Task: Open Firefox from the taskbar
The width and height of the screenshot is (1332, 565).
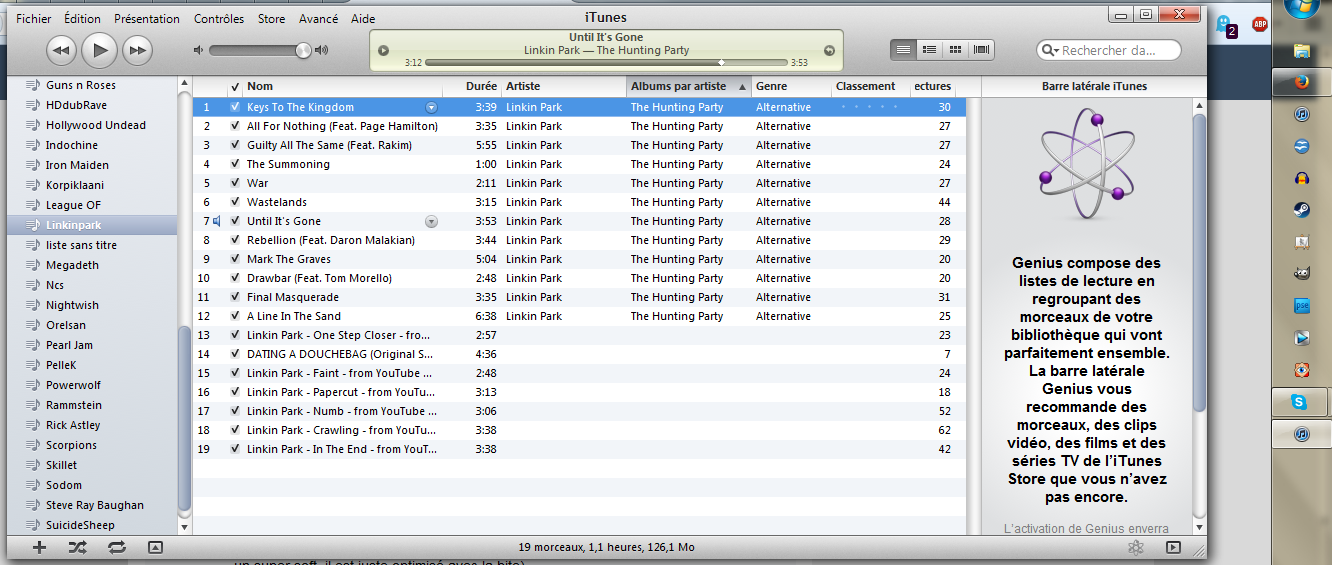Action: (1301, 82)
